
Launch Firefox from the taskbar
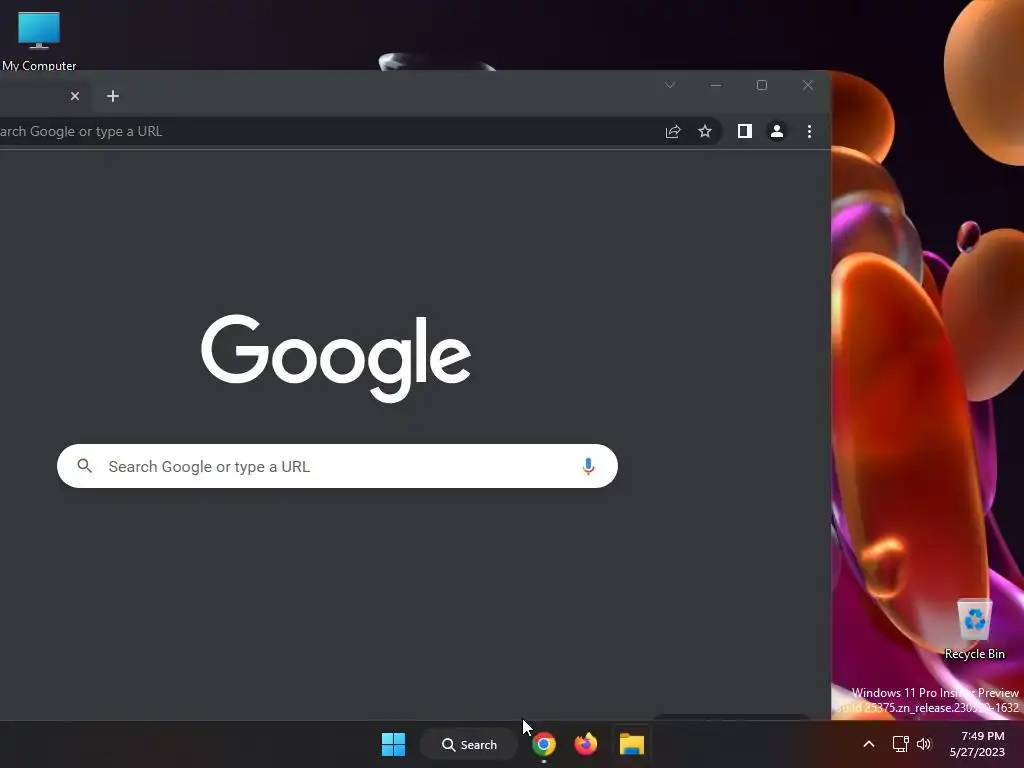point(586,744)
